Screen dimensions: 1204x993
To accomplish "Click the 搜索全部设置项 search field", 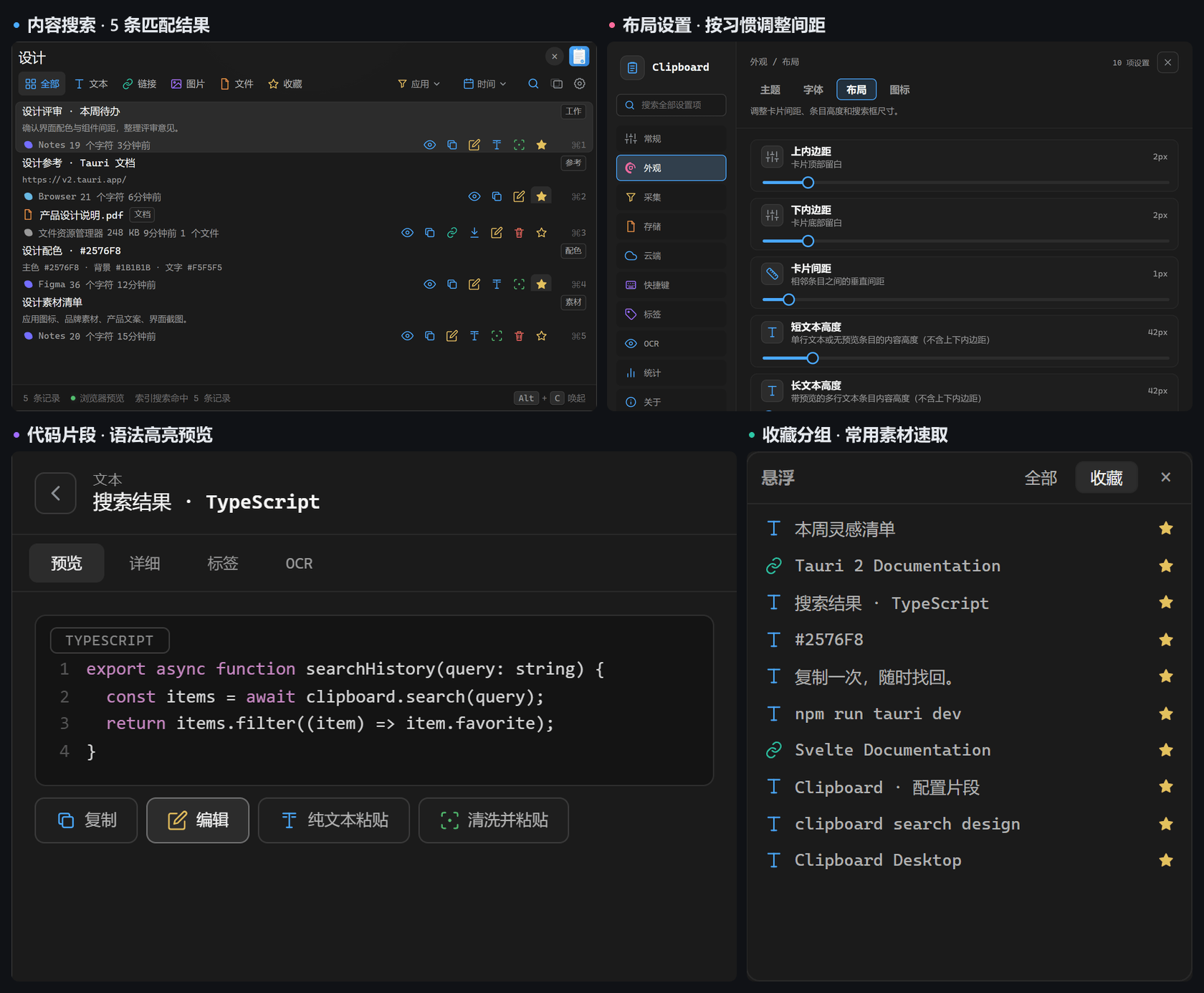I will point(671,105).
